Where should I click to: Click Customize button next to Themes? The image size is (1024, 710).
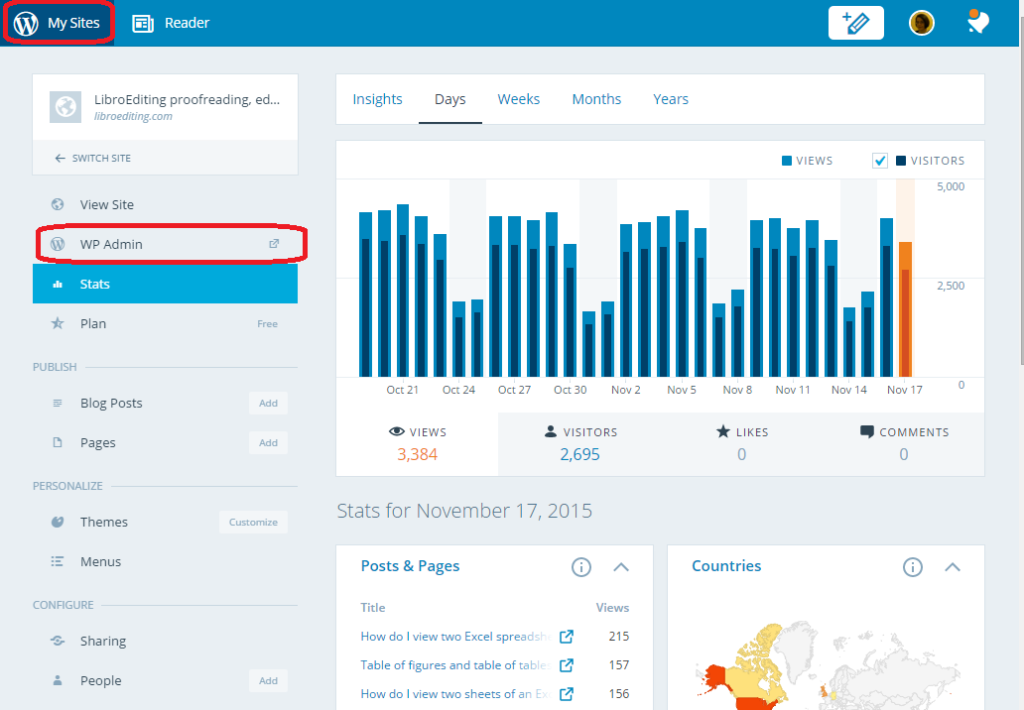click(x=253, y=522)
